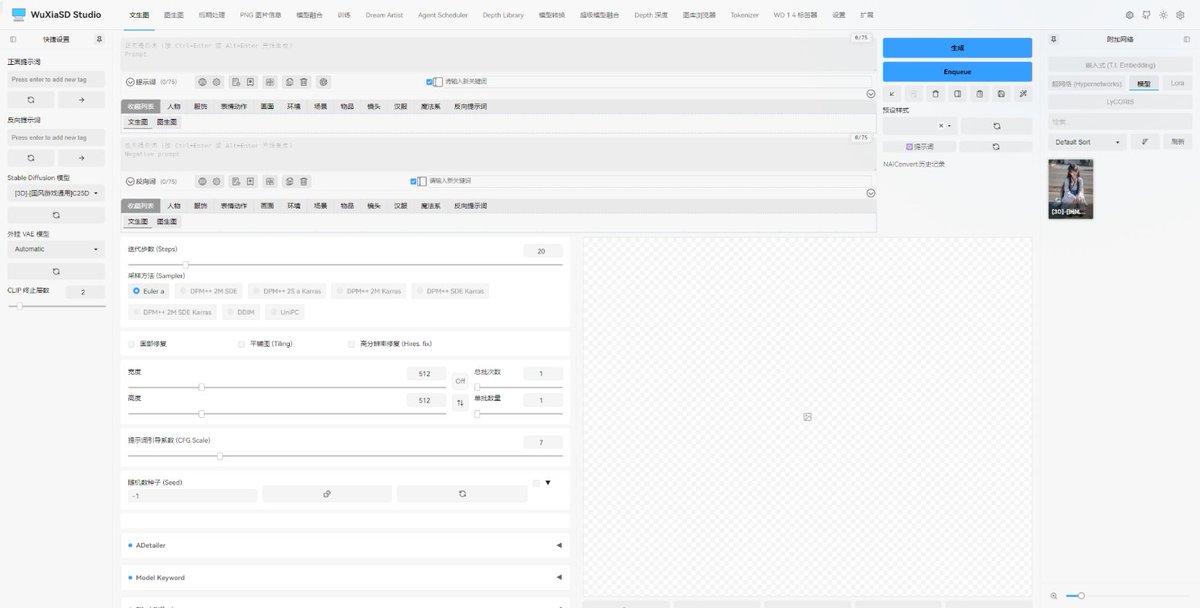
Task: Refresh the Stable Diffusion model list
Action: click(56, 215)
